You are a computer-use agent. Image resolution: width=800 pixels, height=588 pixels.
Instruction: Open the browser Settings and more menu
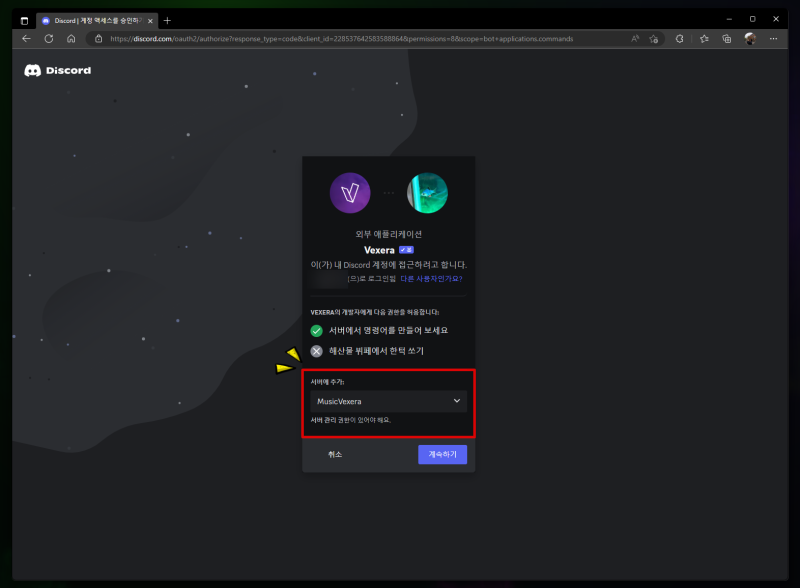coord(773,39)
